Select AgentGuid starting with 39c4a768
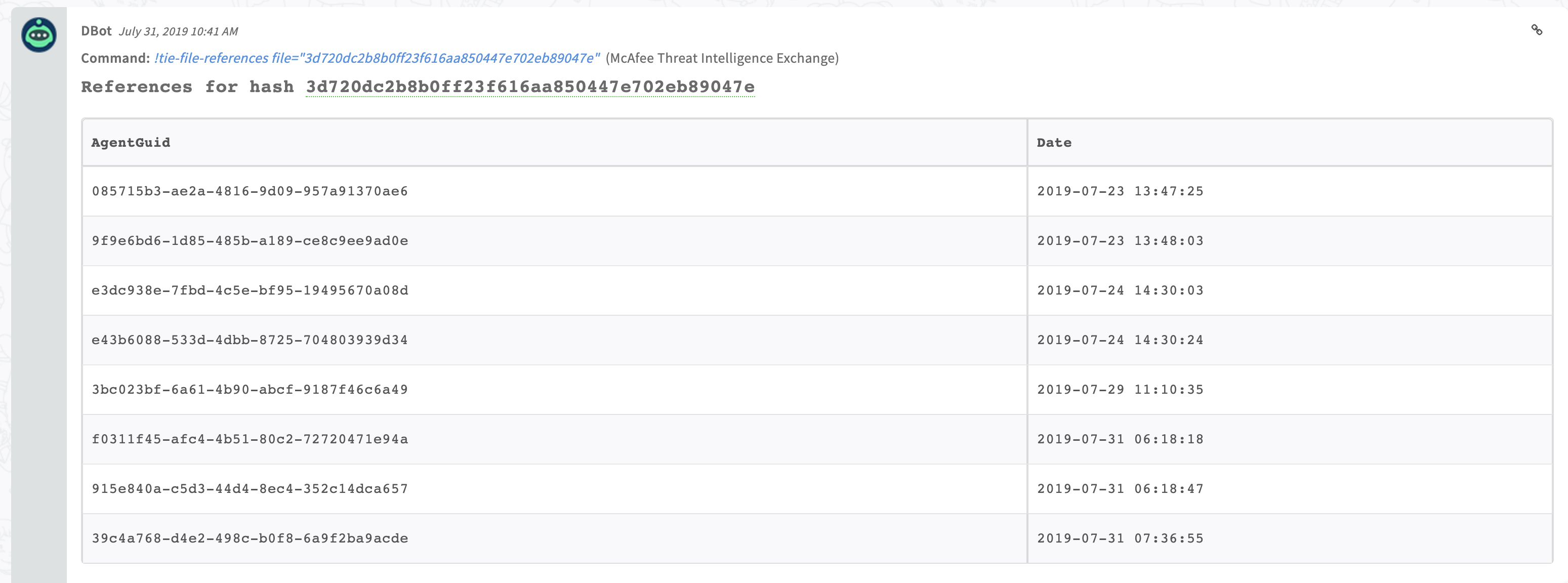Screen dimensions: 1568x583 [x=250, y=538]
